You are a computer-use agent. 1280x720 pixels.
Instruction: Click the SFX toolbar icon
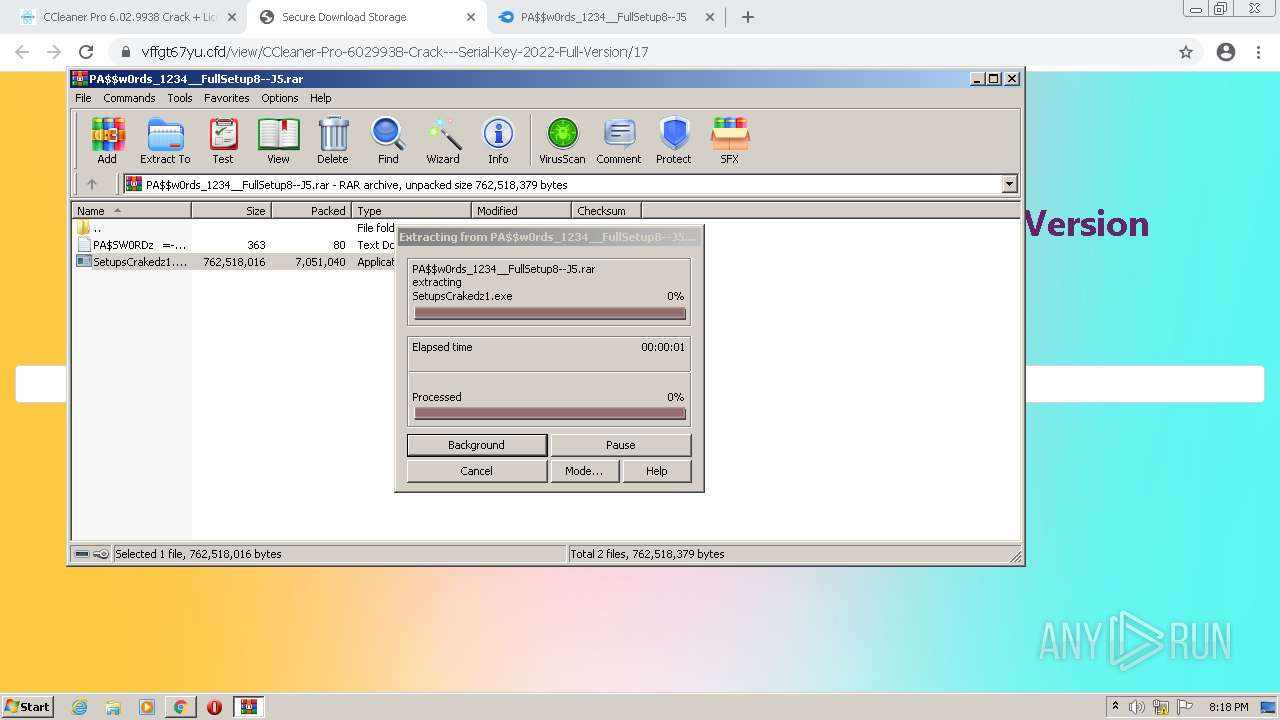(x=730, y=140)
